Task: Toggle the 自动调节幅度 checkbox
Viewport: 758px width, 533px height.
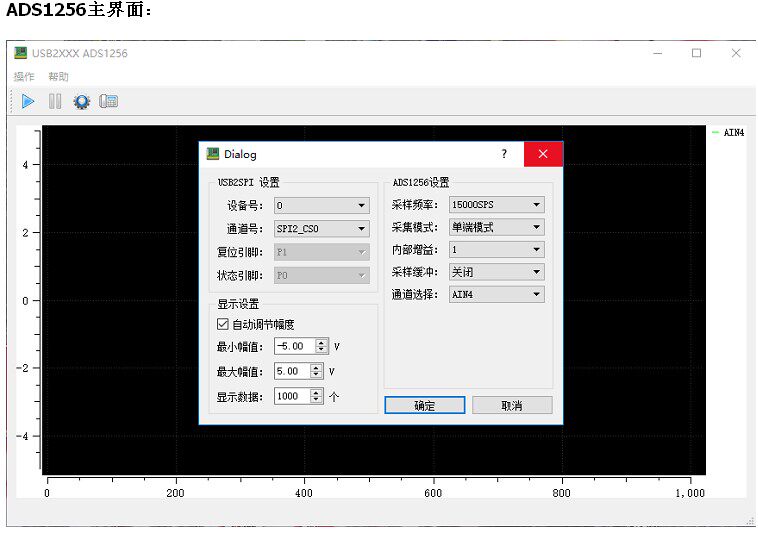Action: [222, 324]
